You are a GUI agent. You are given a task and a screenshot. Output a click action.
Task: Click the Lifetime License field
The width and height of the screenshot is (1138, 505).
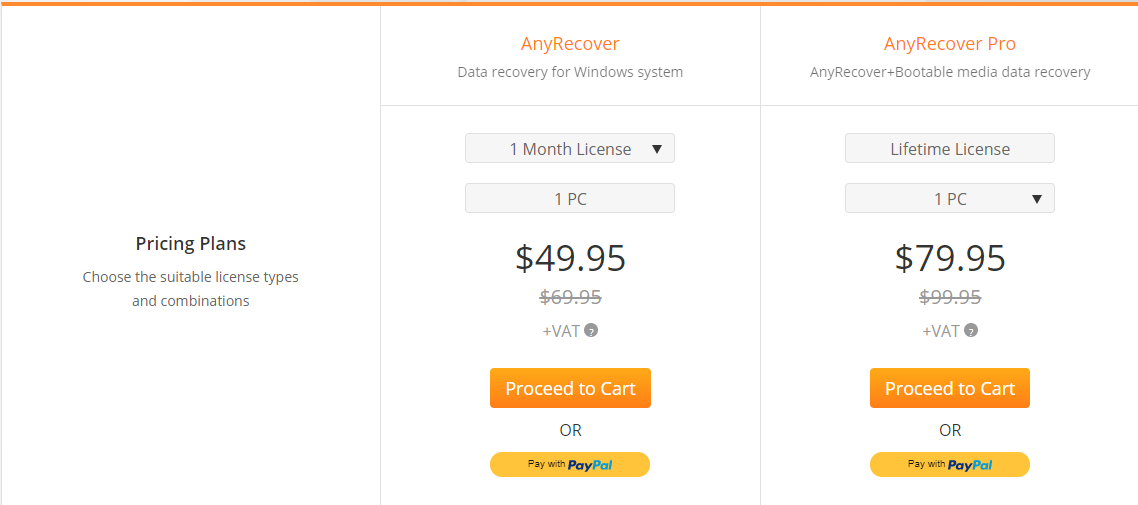pyautogui.click(x=949, y=149)
